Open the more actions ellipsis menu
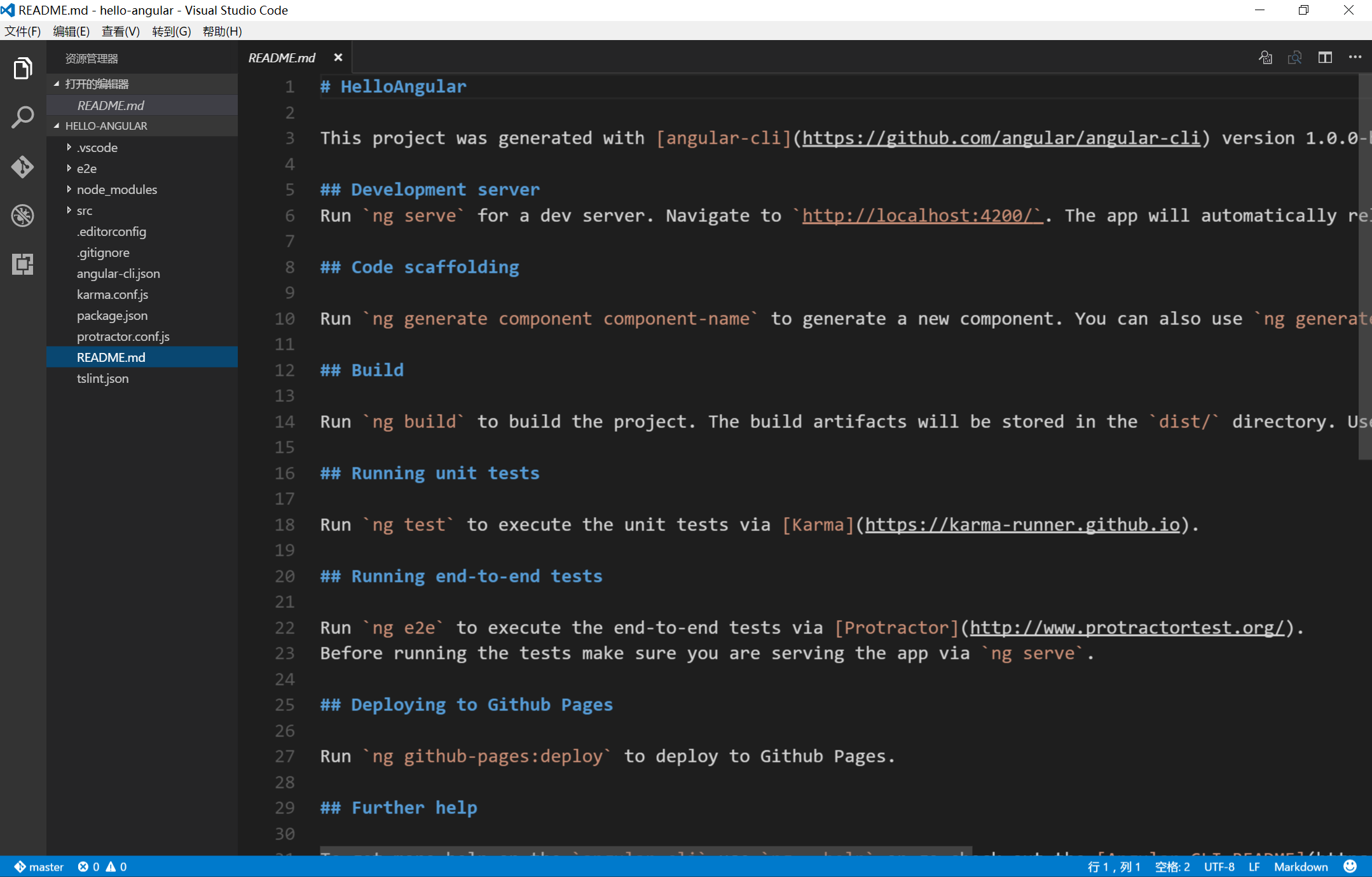The width and height of the screenshot is (1372, 877). pos(1355,58)
